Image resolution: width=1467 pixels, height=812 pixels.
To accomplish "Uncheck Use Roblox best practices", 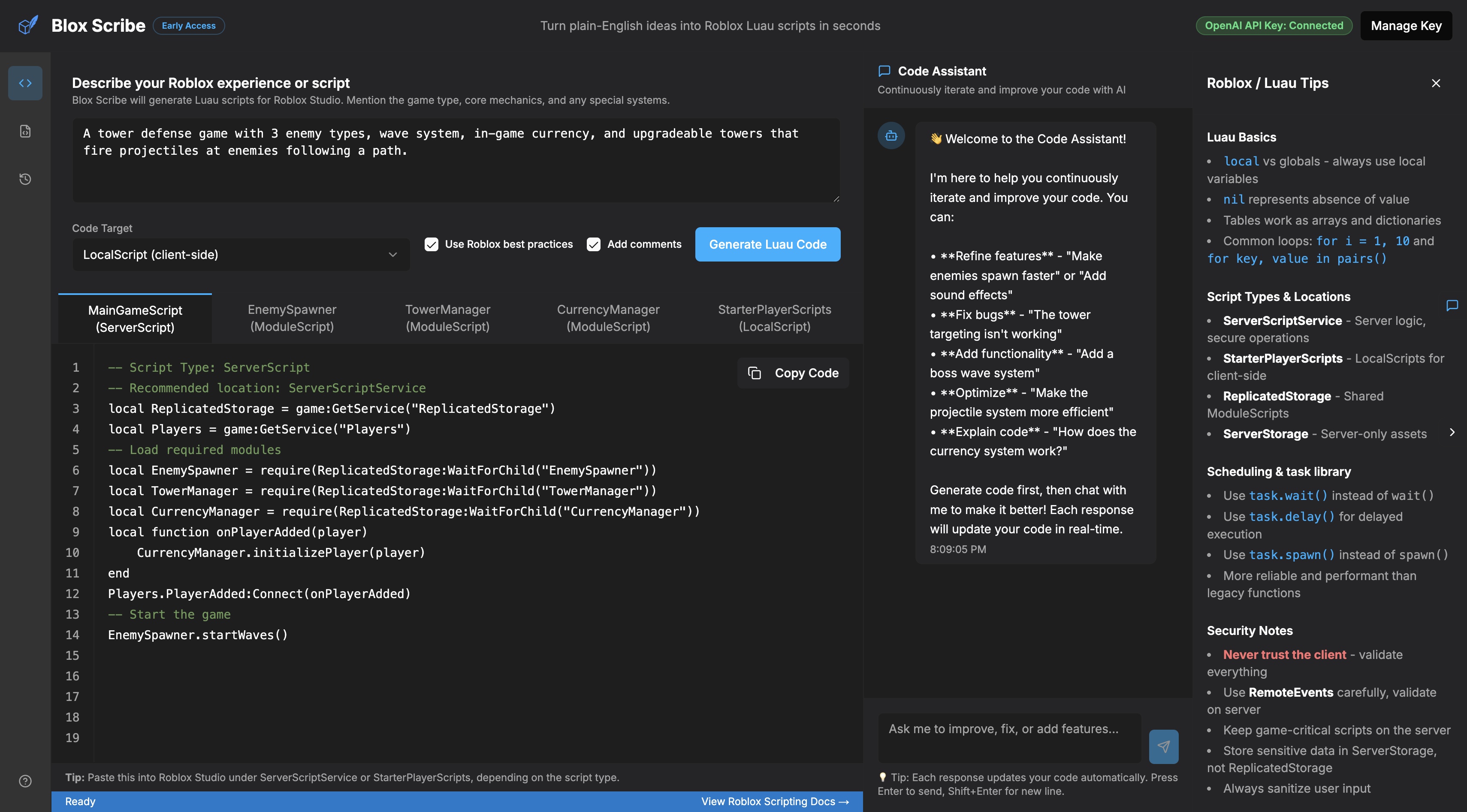I will (x=431, y=244).
